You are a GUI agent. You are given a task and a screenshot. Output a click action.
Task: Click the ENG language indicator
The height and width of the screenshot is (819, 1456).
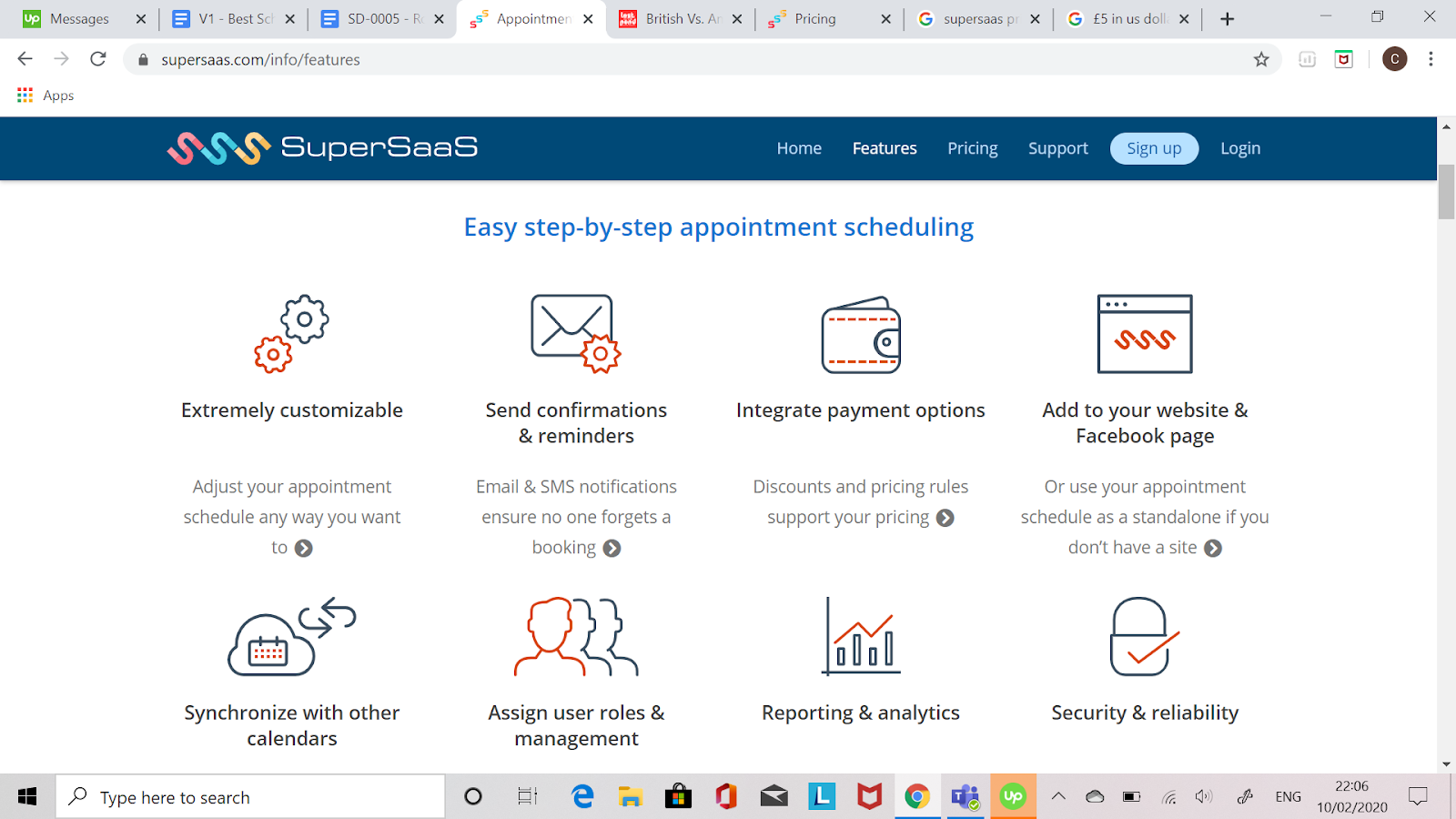pyautogui.click(x=1288, y=797)
